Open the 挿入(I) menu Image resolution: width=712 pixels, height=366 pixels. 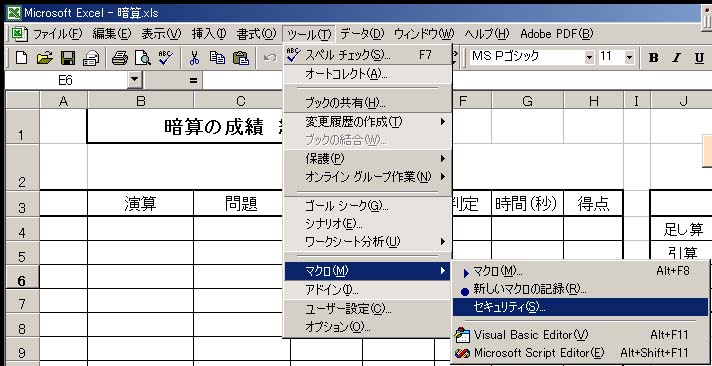point(208,34)
